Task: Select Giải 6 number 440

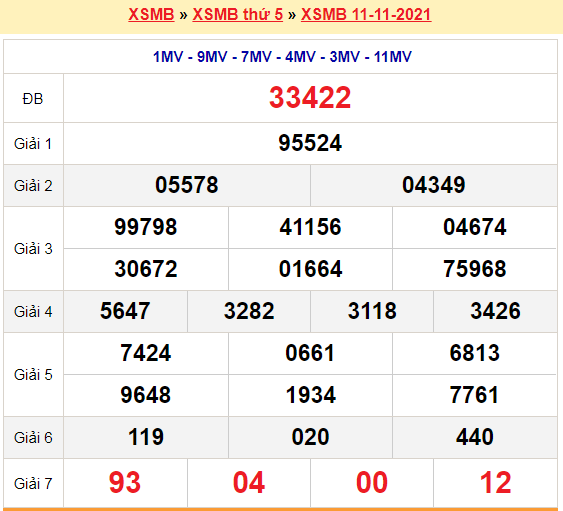Action: pos(475,437)
